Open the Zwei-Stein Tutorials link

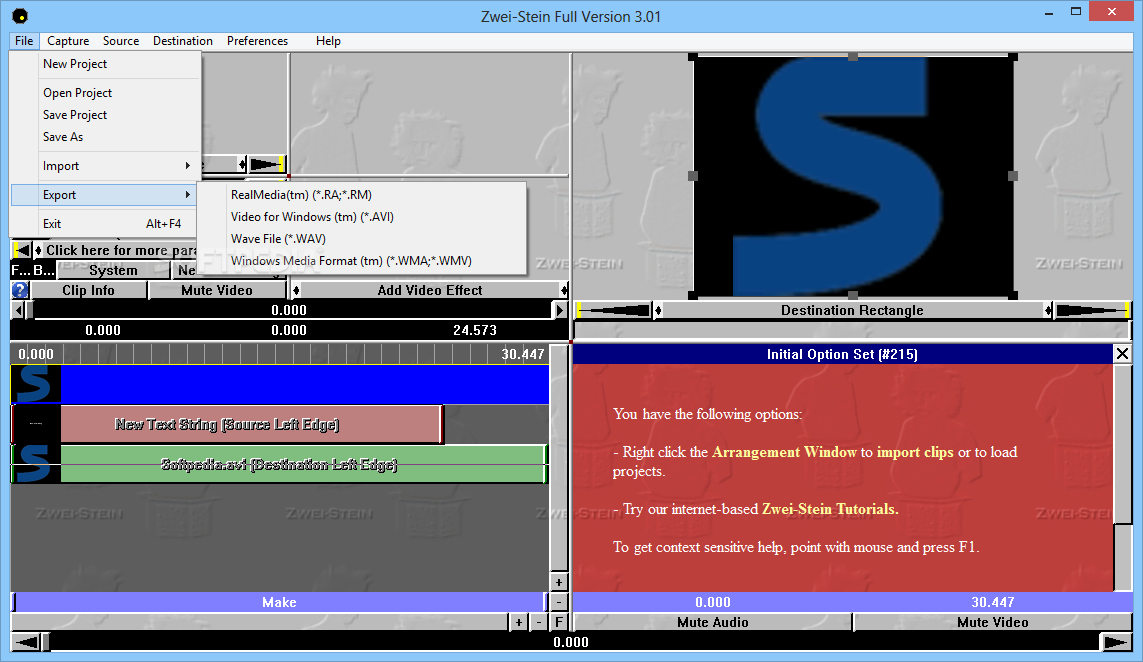(830, 509)
